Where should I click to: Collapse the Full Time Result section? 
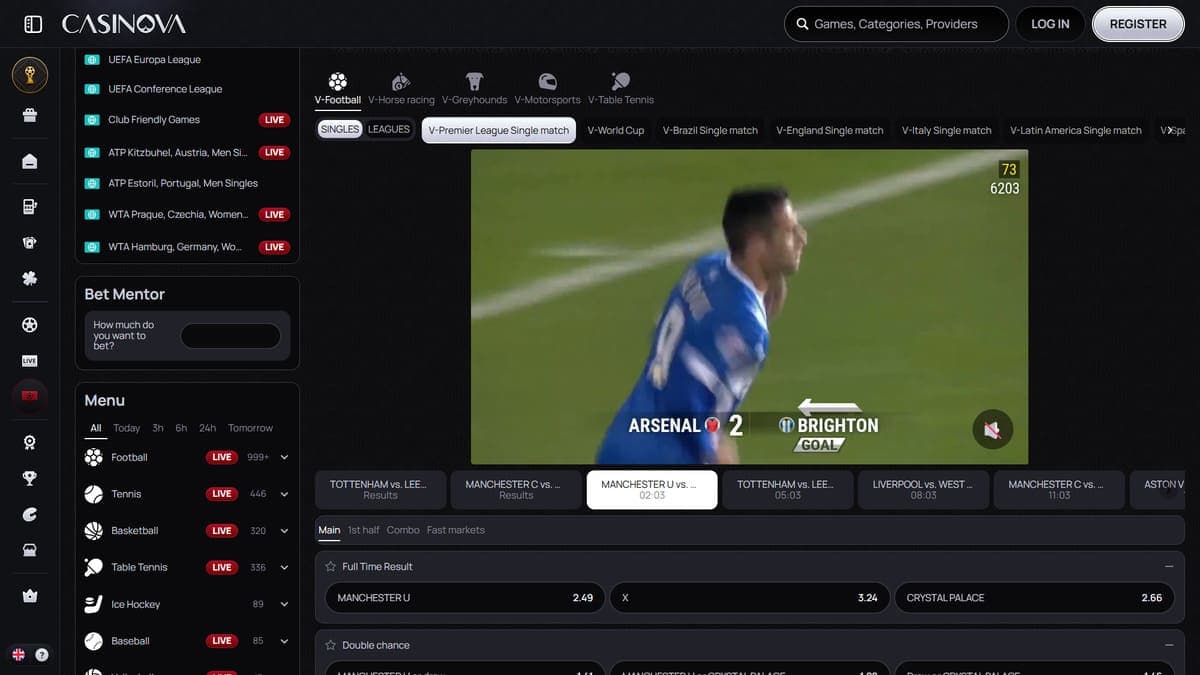coord(1169,567)
